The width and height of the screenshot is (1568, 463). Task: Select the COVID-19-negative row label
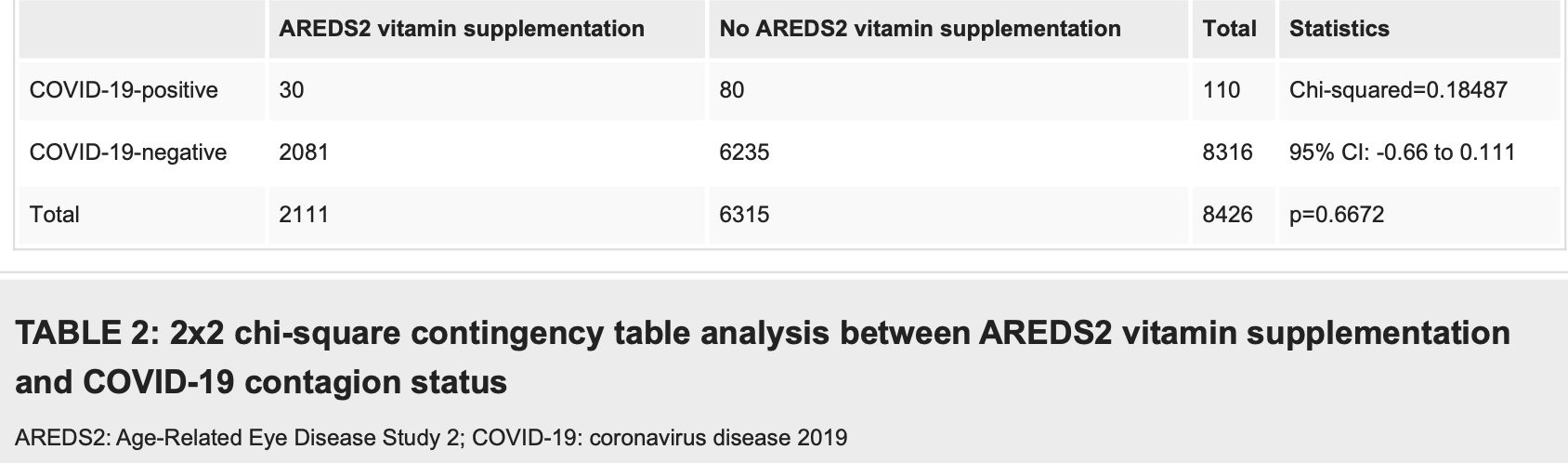pos(128,152)
